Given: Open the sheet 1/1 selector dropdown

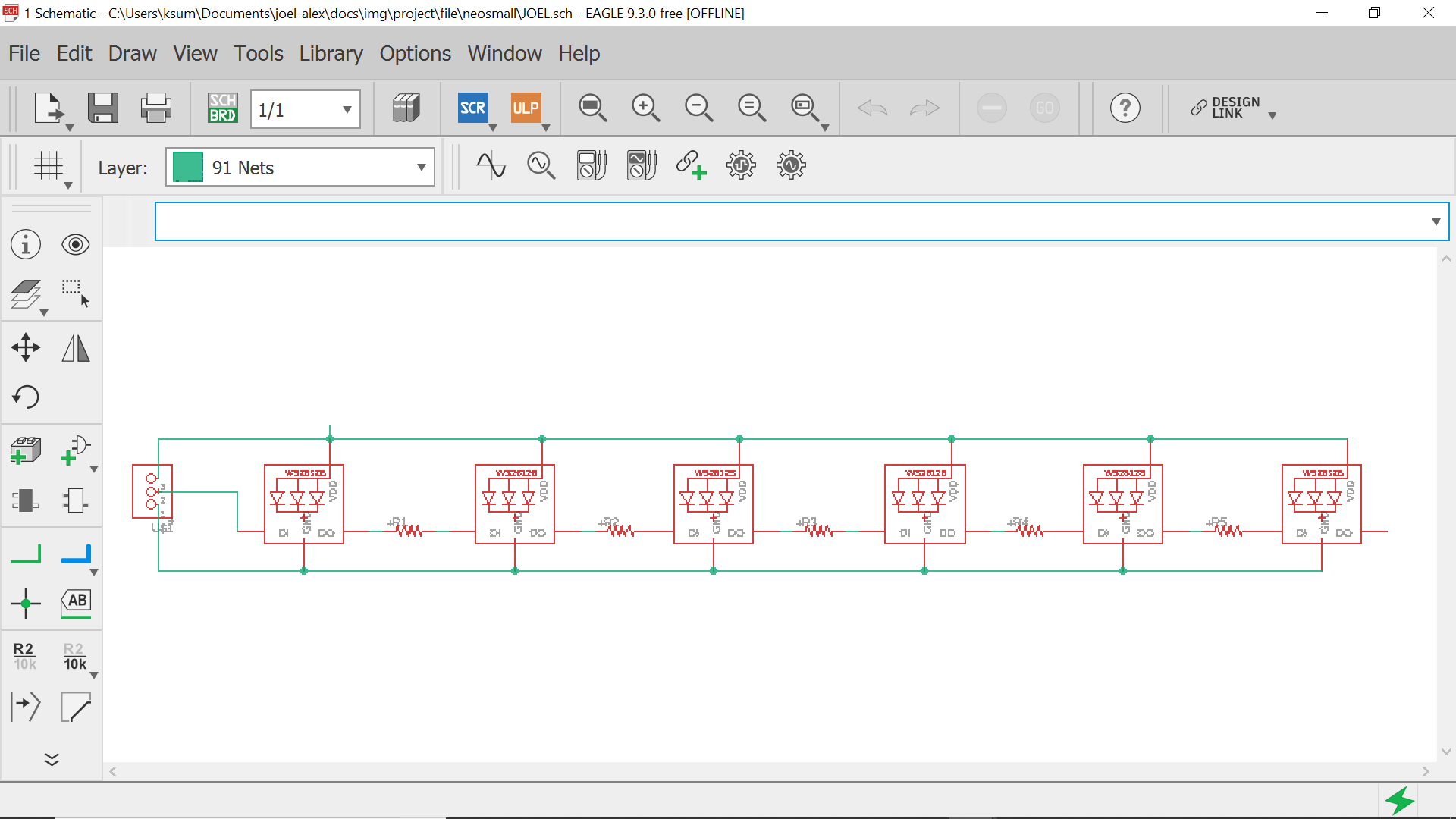Looking at the screenshot, I should [347, 109].
